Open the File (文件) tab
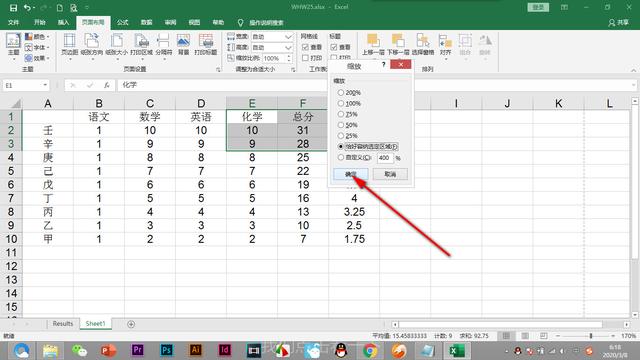The height and width of the screenshot is (360, 640). 13,22
